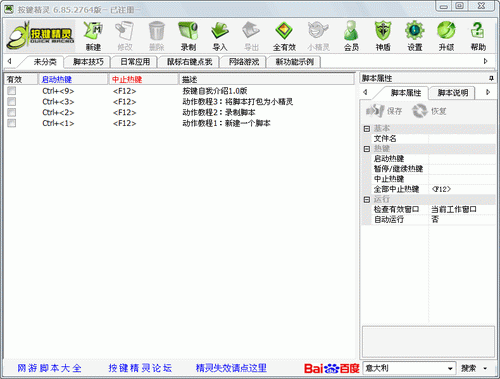
Task: Select description 按键自我介绍1.0版
Action: click(x=215, y=91)
